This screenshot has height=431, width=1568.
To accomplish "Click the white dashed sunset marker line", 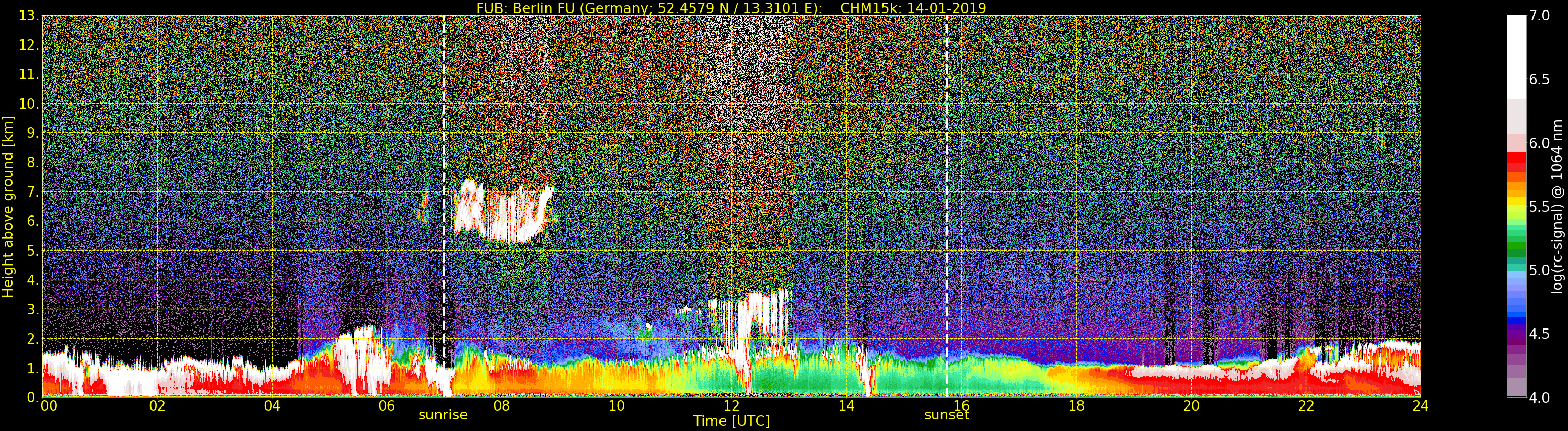I will (947, 206).
